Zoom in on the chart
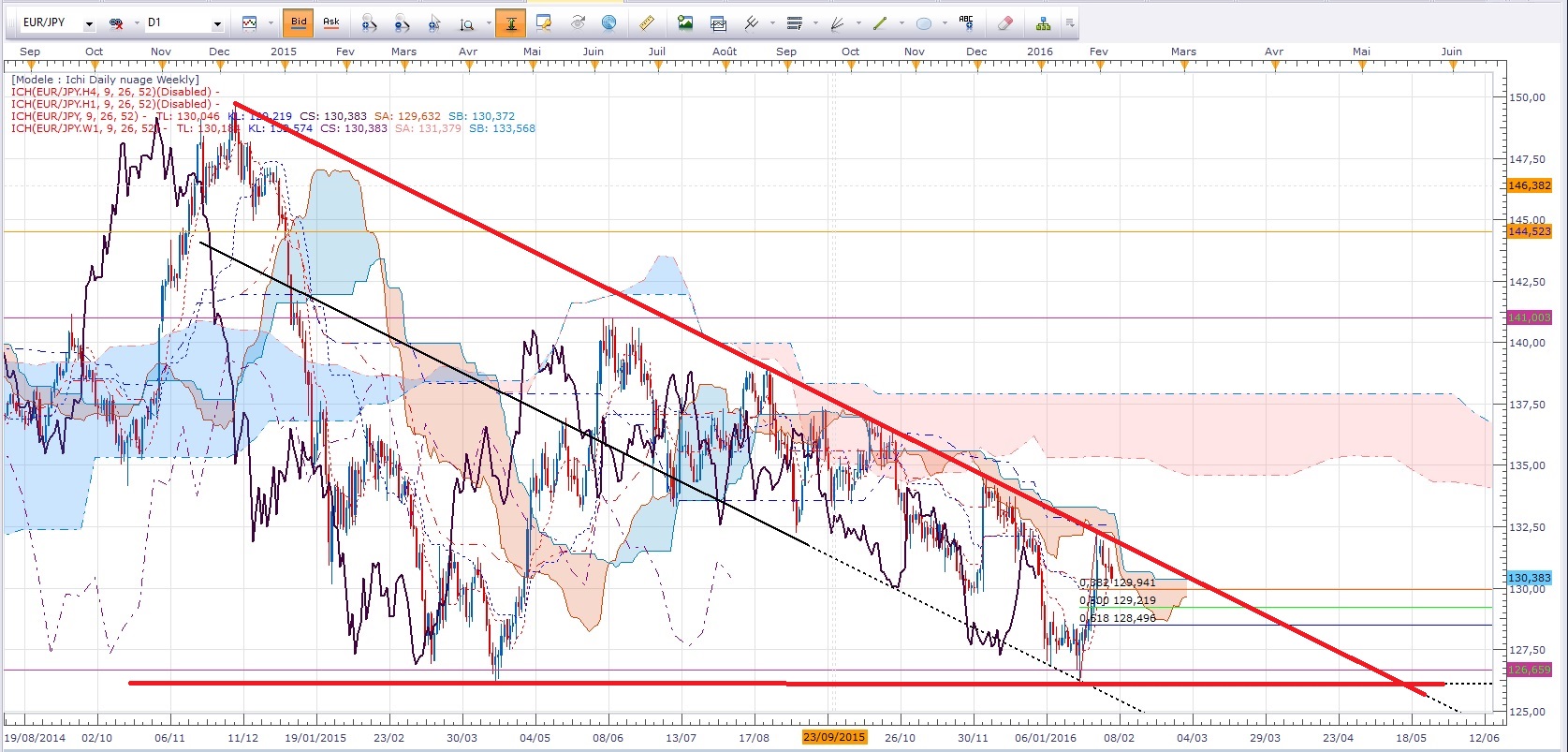The image size is (1568, 752). click(x=369, y=22)
